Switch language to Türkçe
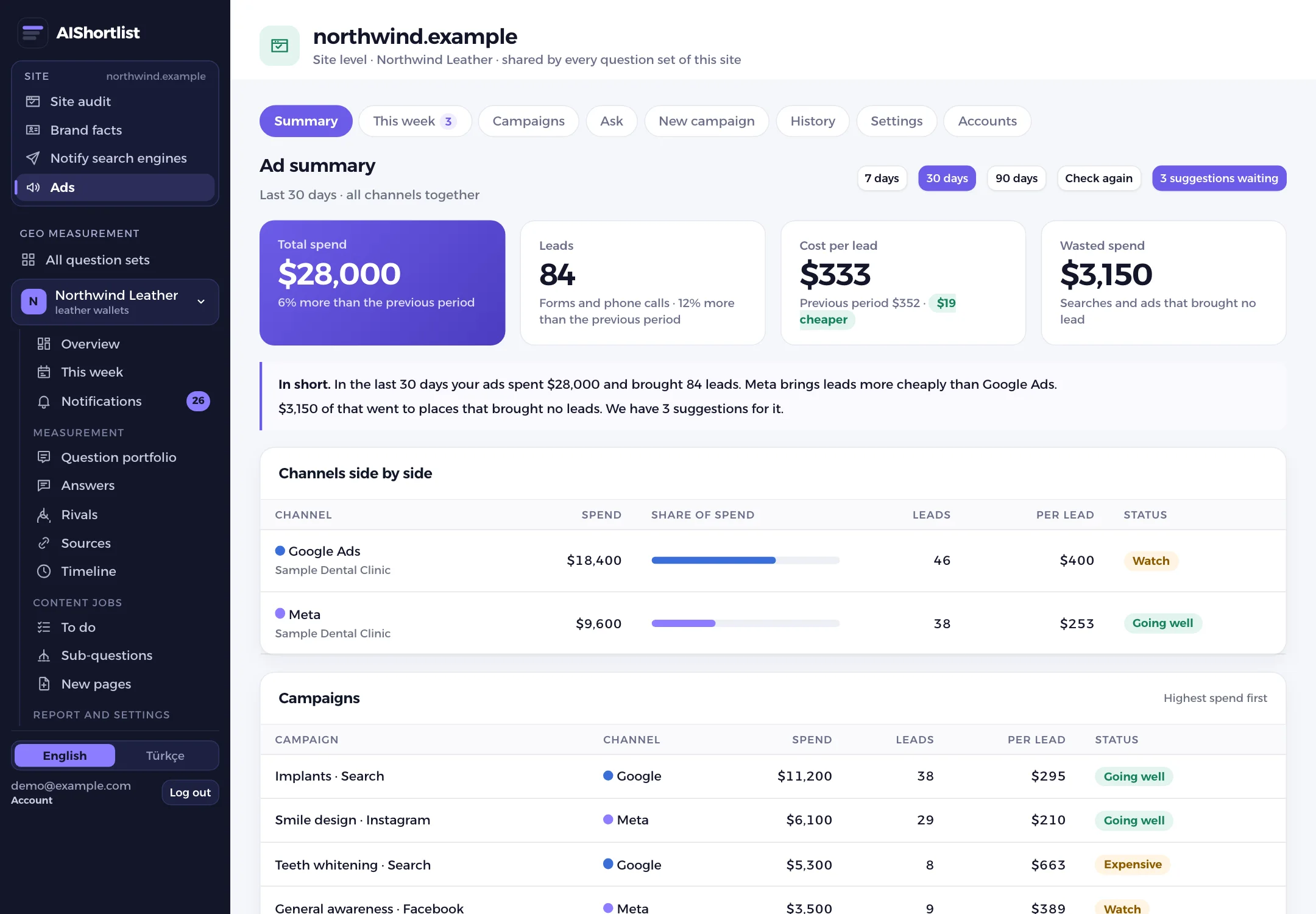1316x914 pixels. [165, 756]
